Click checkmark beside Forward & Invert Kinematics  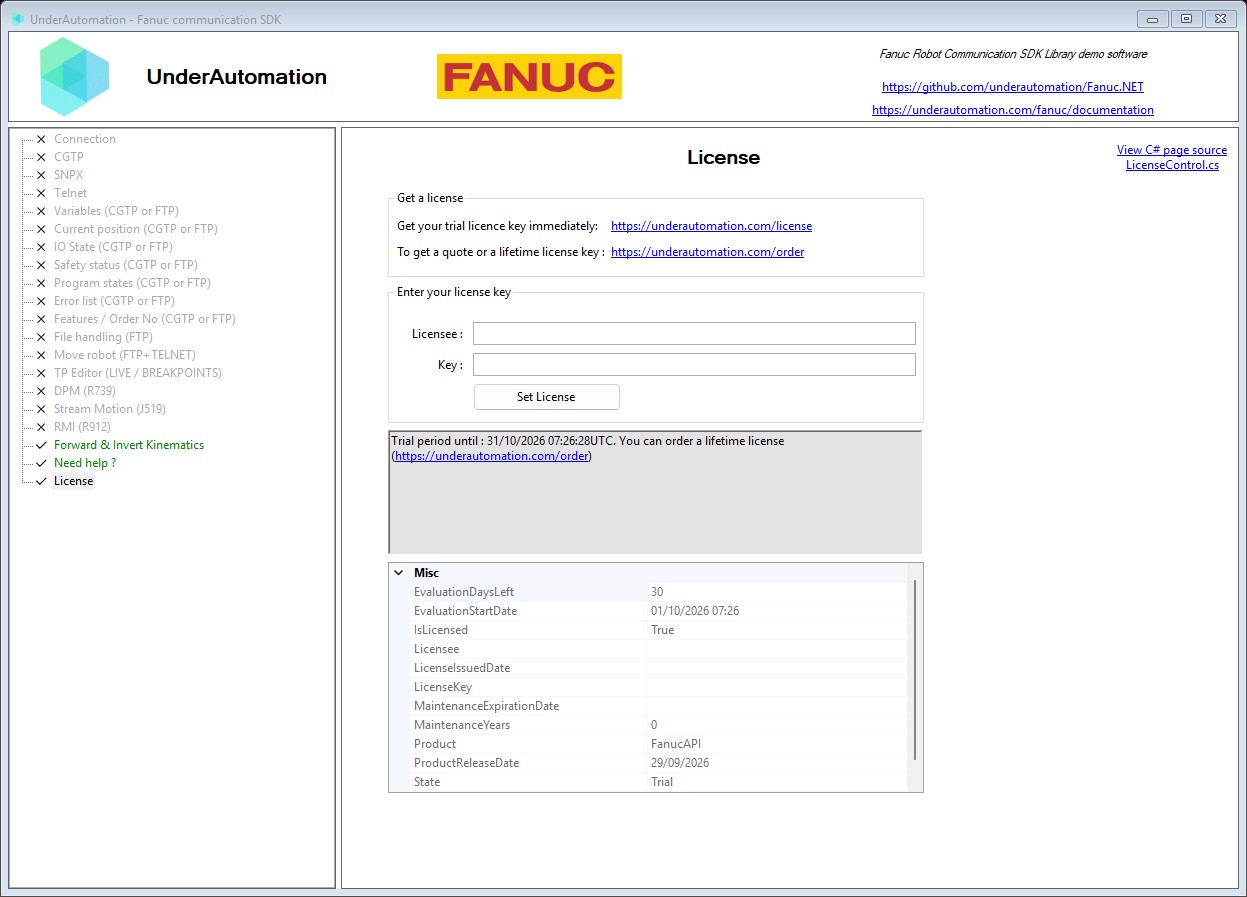tap(41, 445)
